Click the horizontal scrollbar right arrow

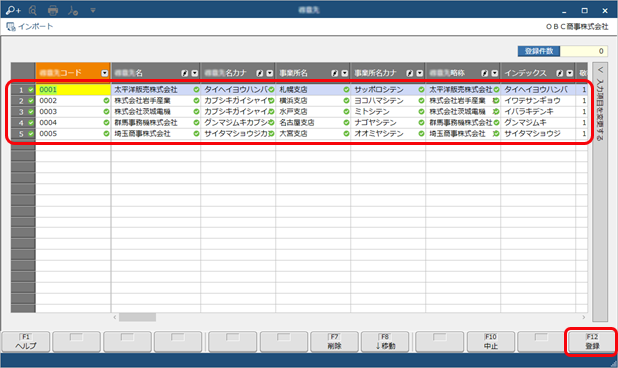584,317
